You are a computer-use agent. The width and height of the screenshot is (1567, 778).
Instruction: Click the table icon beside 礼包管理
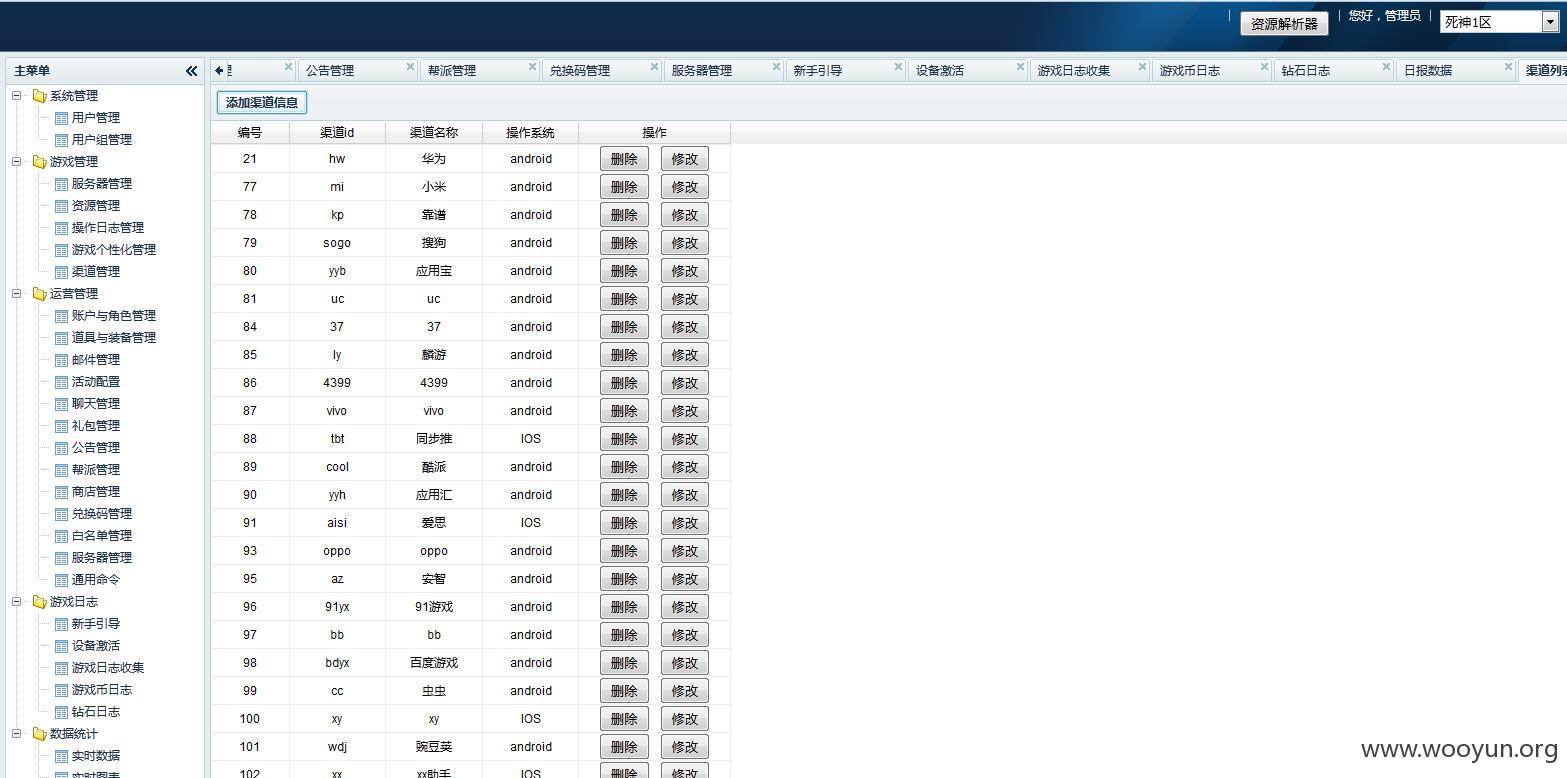[x=61, y=426]
